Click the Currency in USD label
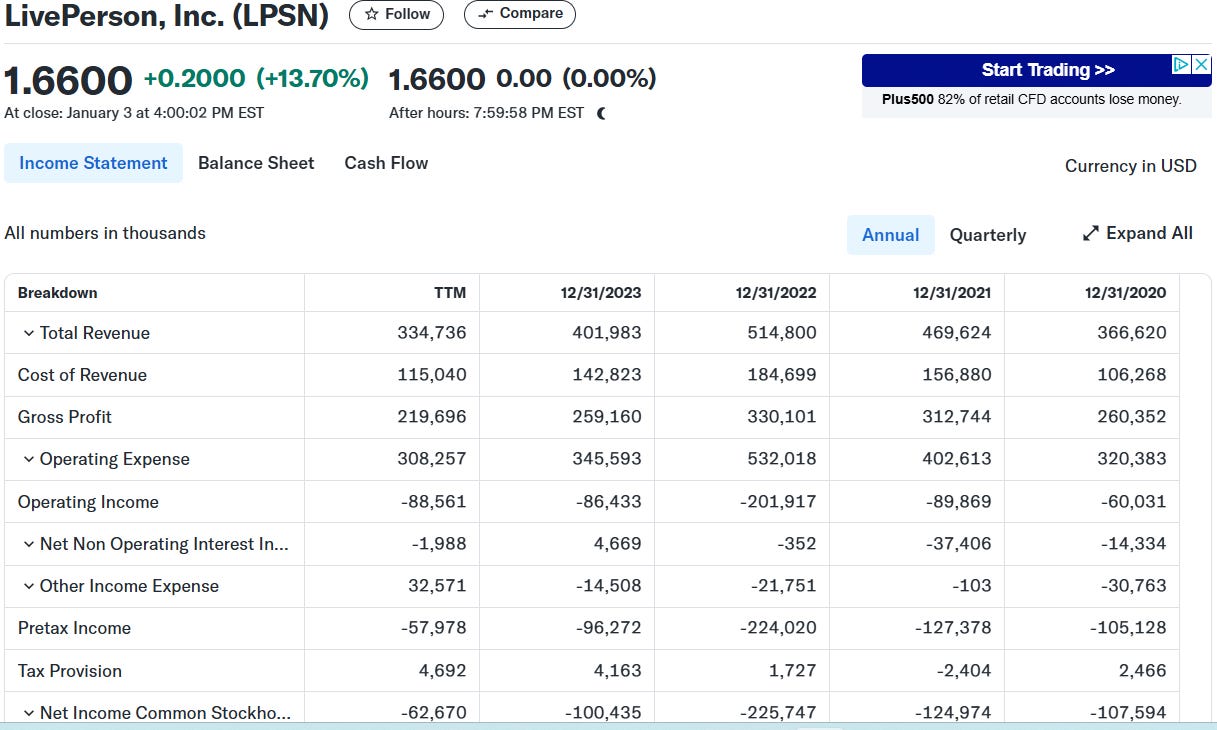Screen dimensions: 1217x730 [x=1130, y=166]
